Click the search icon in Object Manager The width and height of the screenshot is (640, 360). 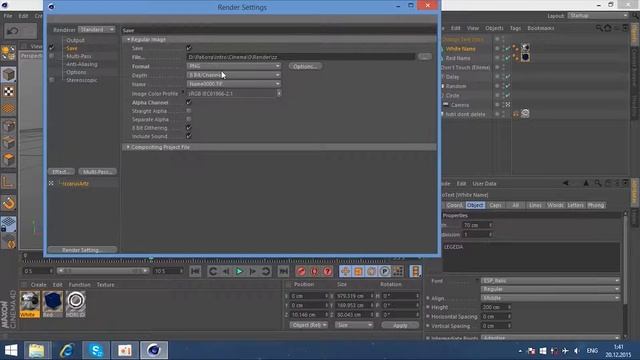[599, 28]
